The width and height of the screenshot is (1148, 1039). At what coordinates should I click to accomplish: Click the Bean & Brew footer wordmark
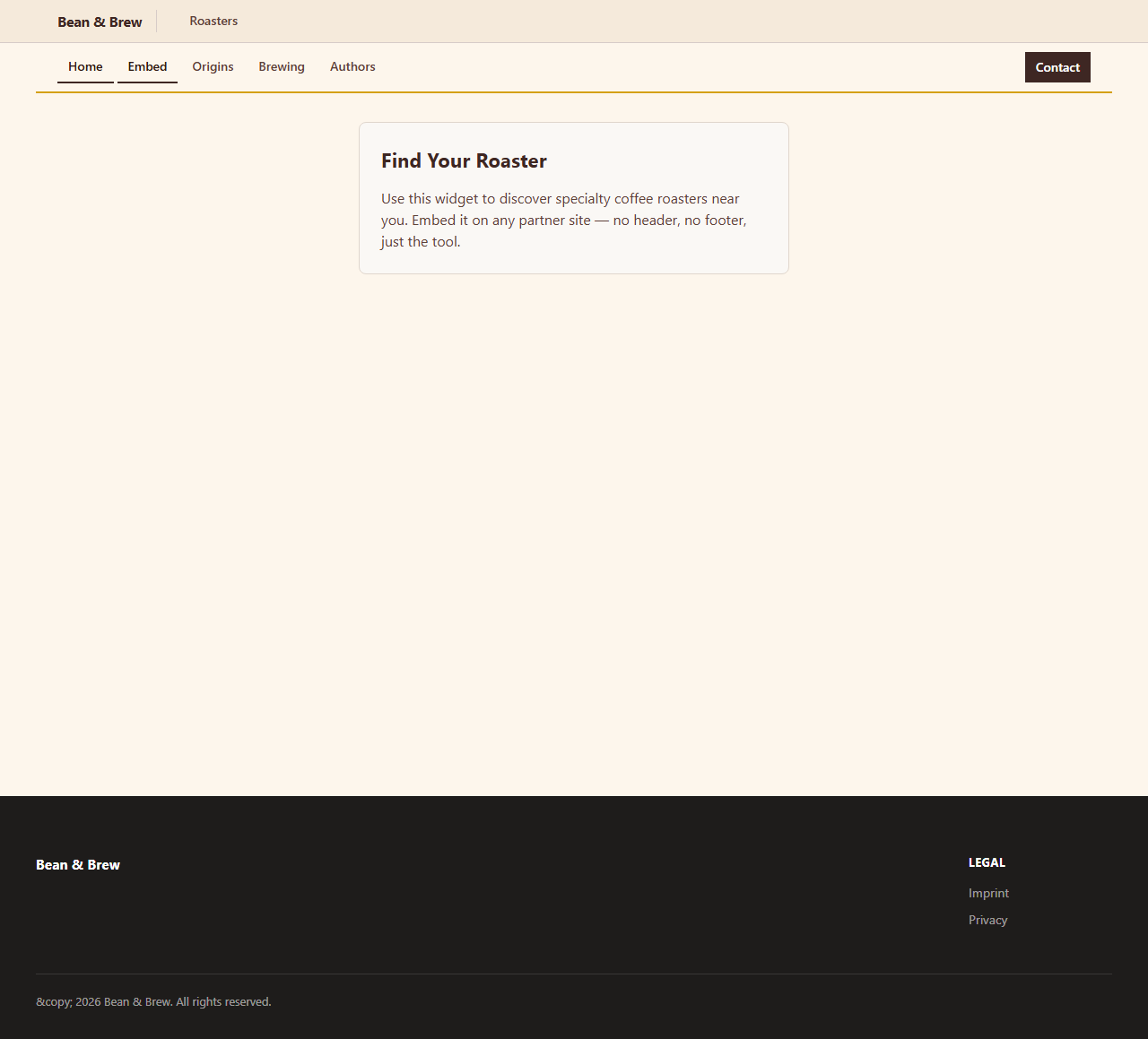(x=78, y=865)
